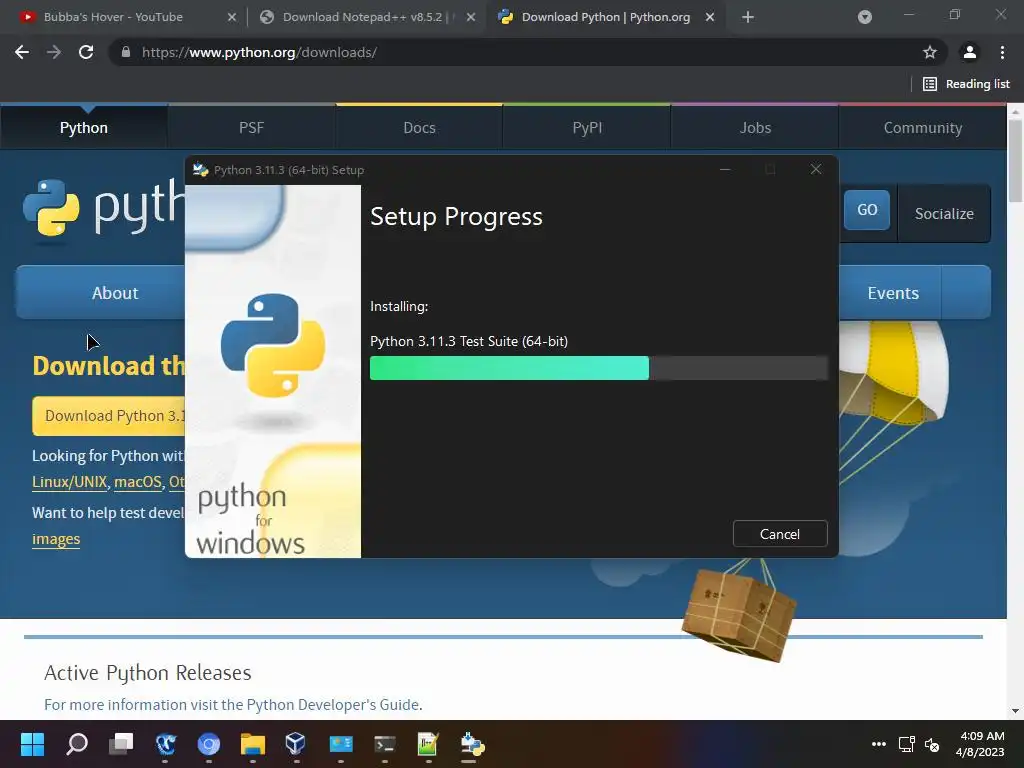Bookmark this page with star icon
The width and height of the screenshot is (1024, 768).
[x=930, y=52]
